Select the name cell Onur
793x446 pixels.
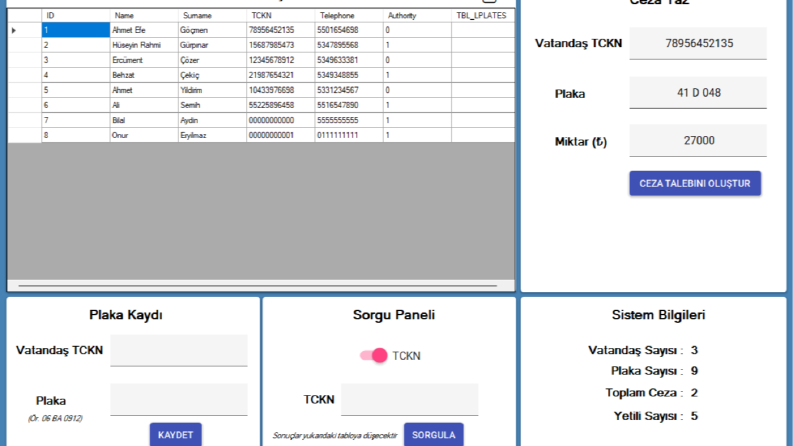pyautogui.click(x=144, y=136)
